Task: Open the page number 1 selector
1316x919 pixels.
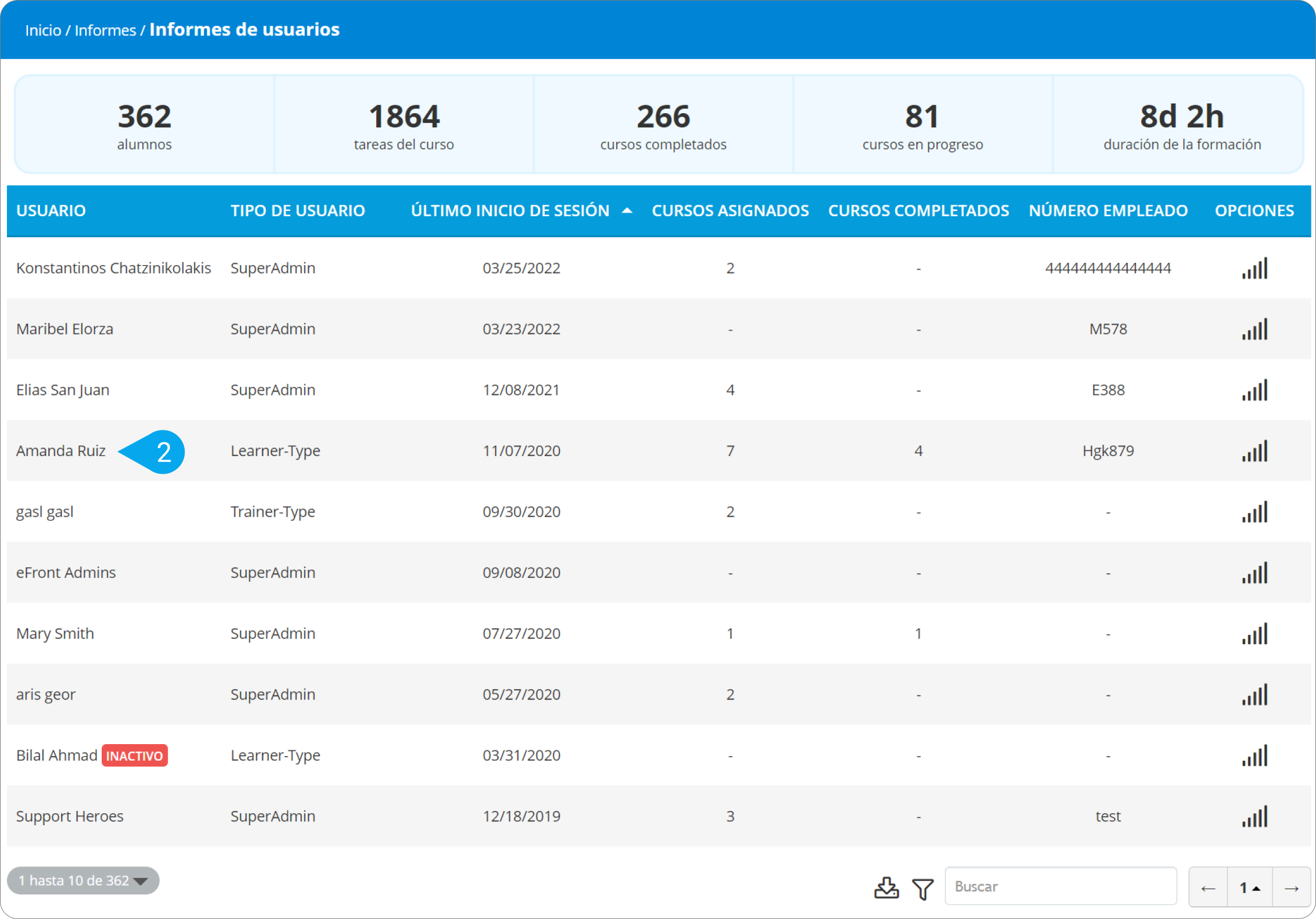Action: click(x=1250, y=888)
